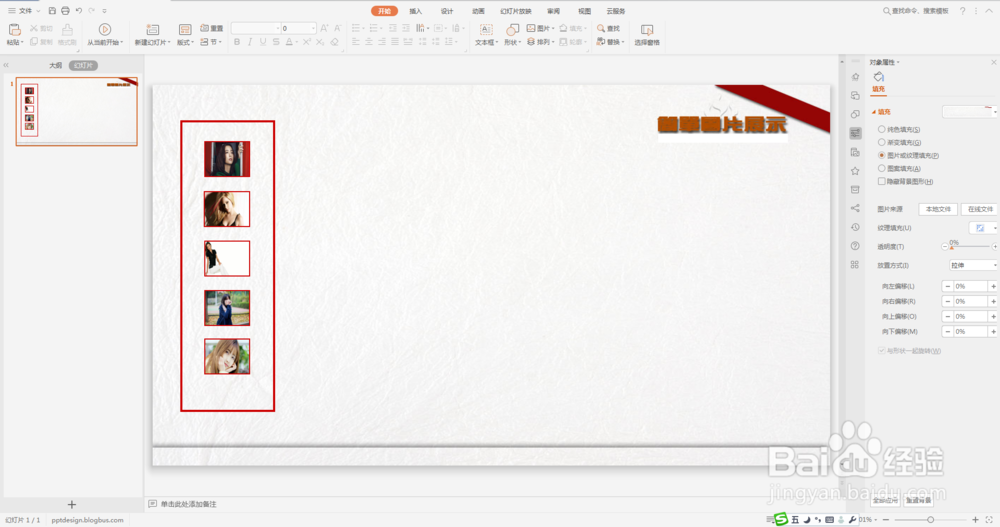Open the Arrange (排列) dropdown

(x=540, y=42)
